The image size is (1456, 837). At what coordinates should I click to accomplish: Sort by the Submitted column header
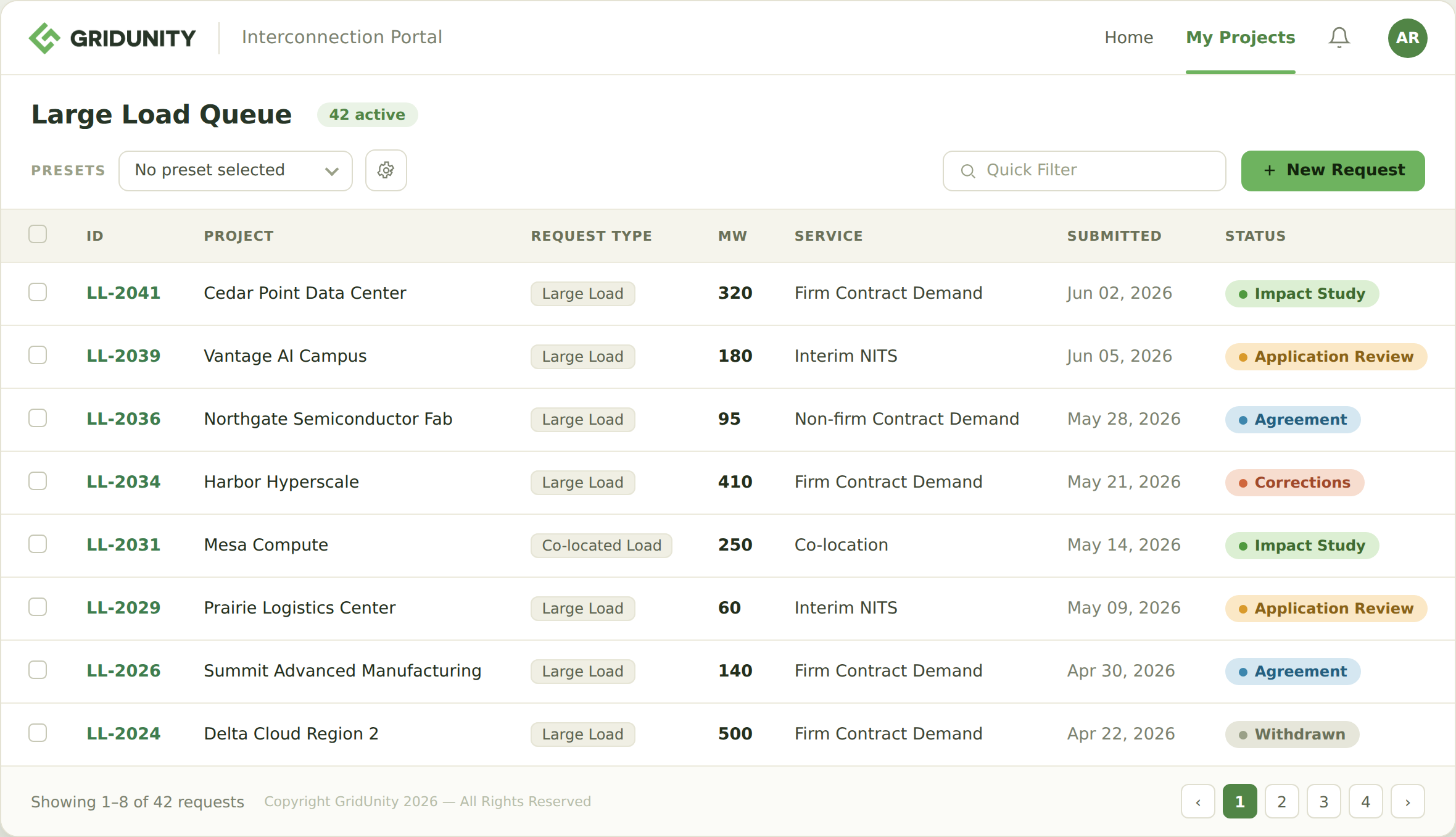pos(1114,236)
